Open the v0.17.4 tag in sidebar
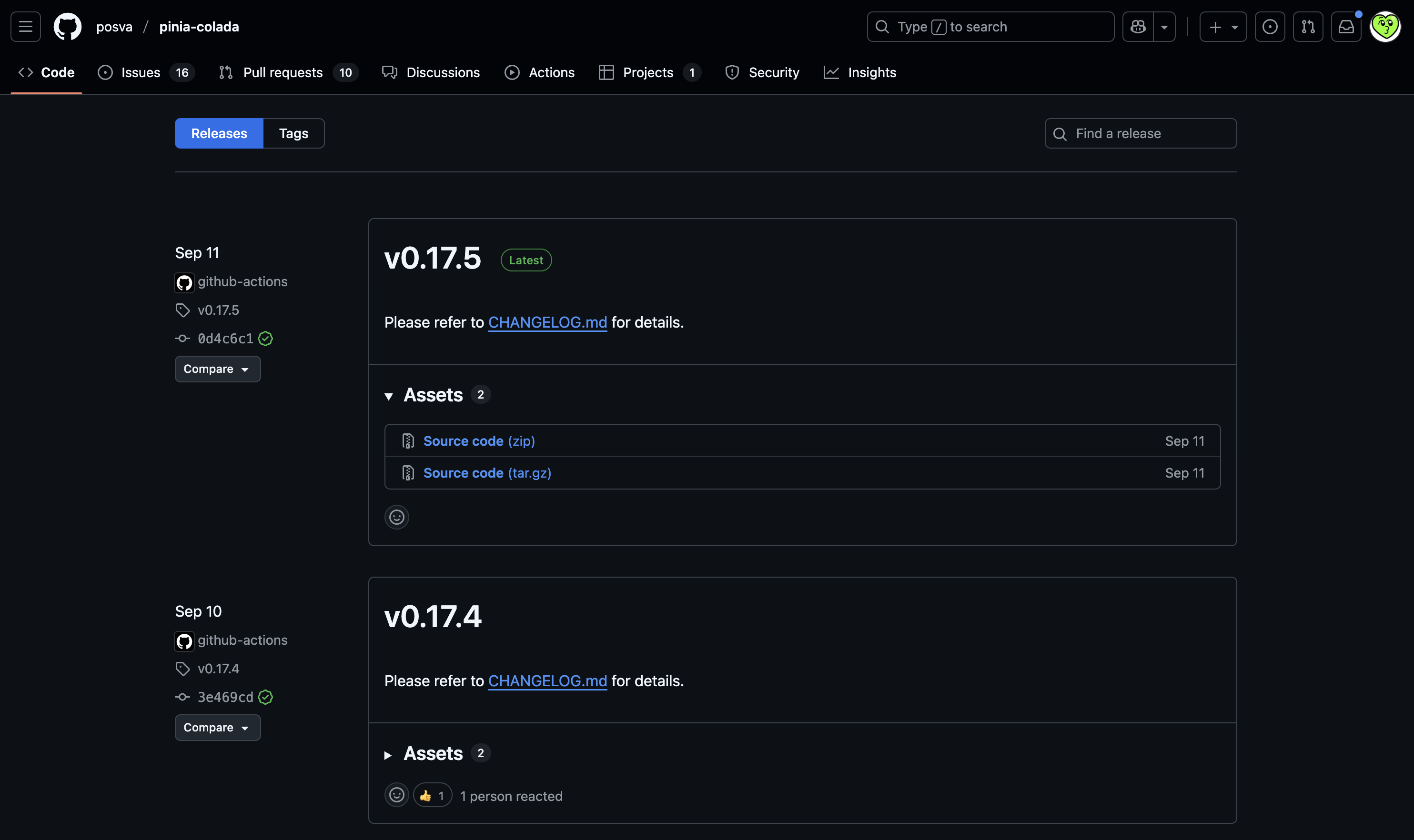 [x=218, y=669]
